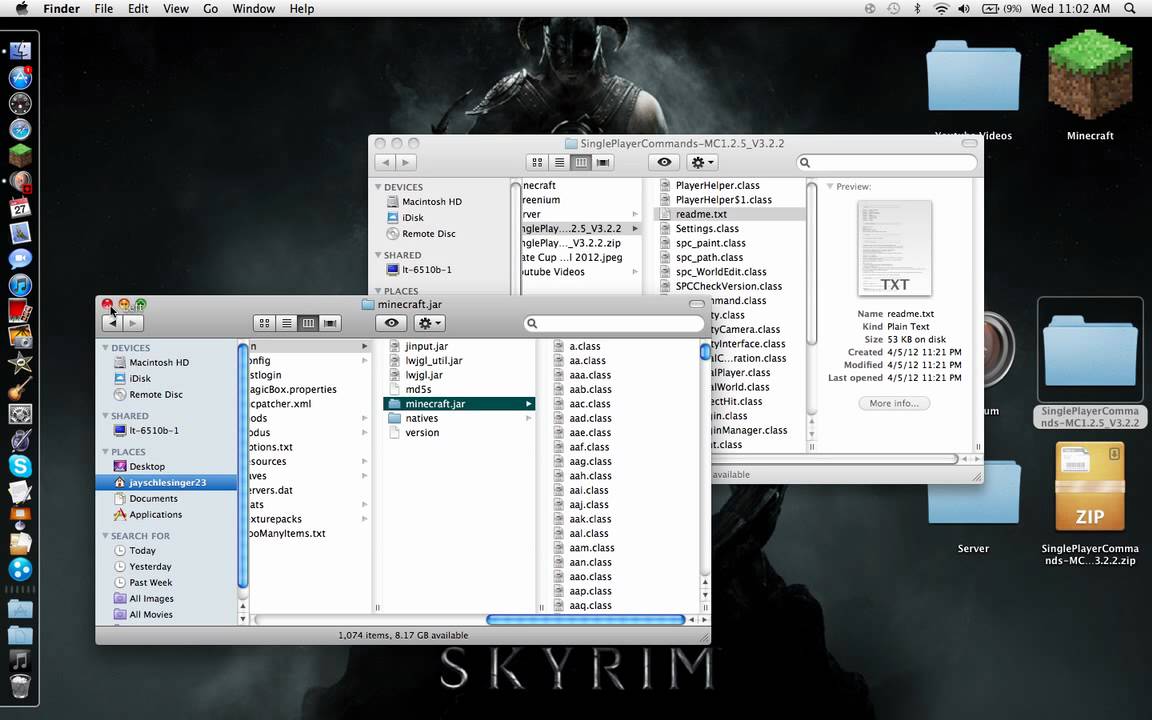Open Skype from the dock

click(20, 466)
